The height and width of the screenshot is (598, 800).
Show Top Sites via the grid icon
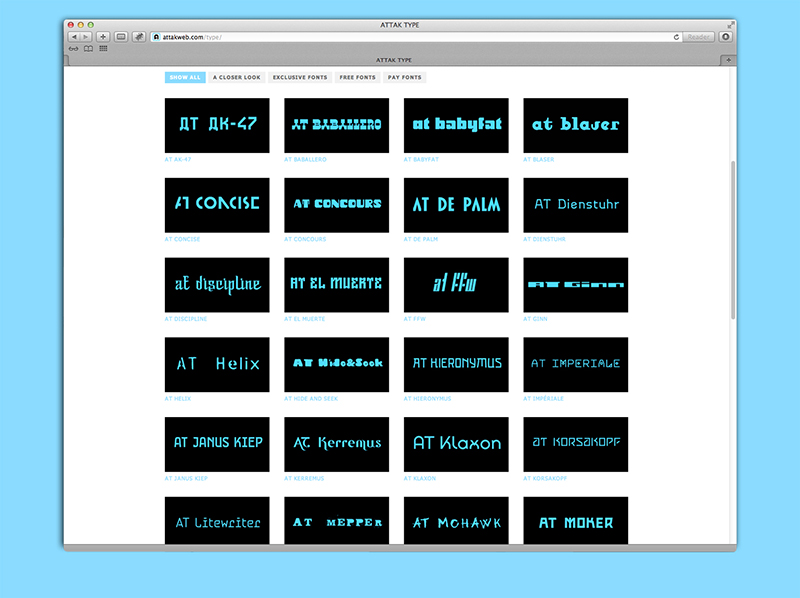click(x=104, y=48)
